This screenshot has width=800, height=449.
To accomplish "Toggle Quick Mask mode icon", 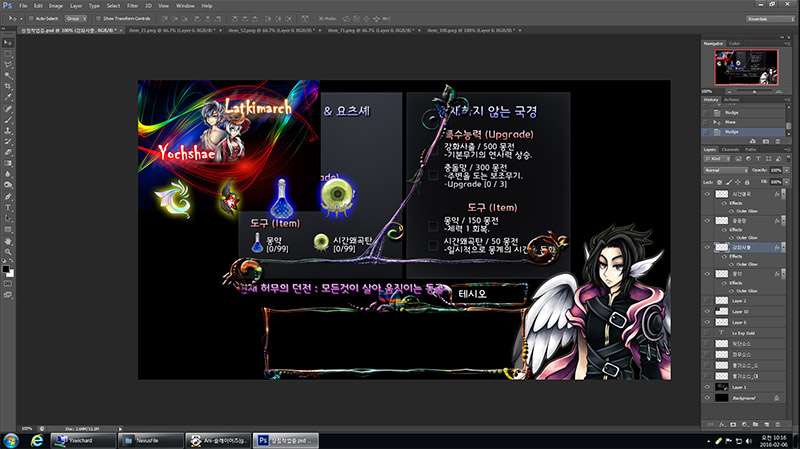I will click(x=8, y=284).
